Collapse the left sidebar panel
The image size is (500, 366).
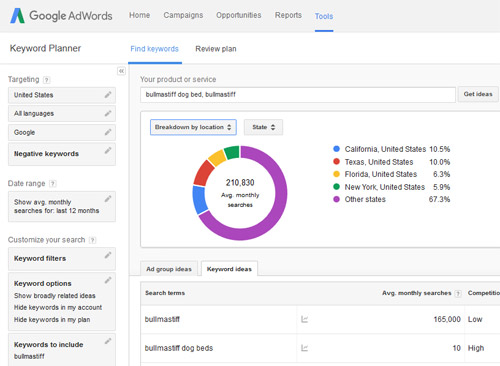(121, 71)
